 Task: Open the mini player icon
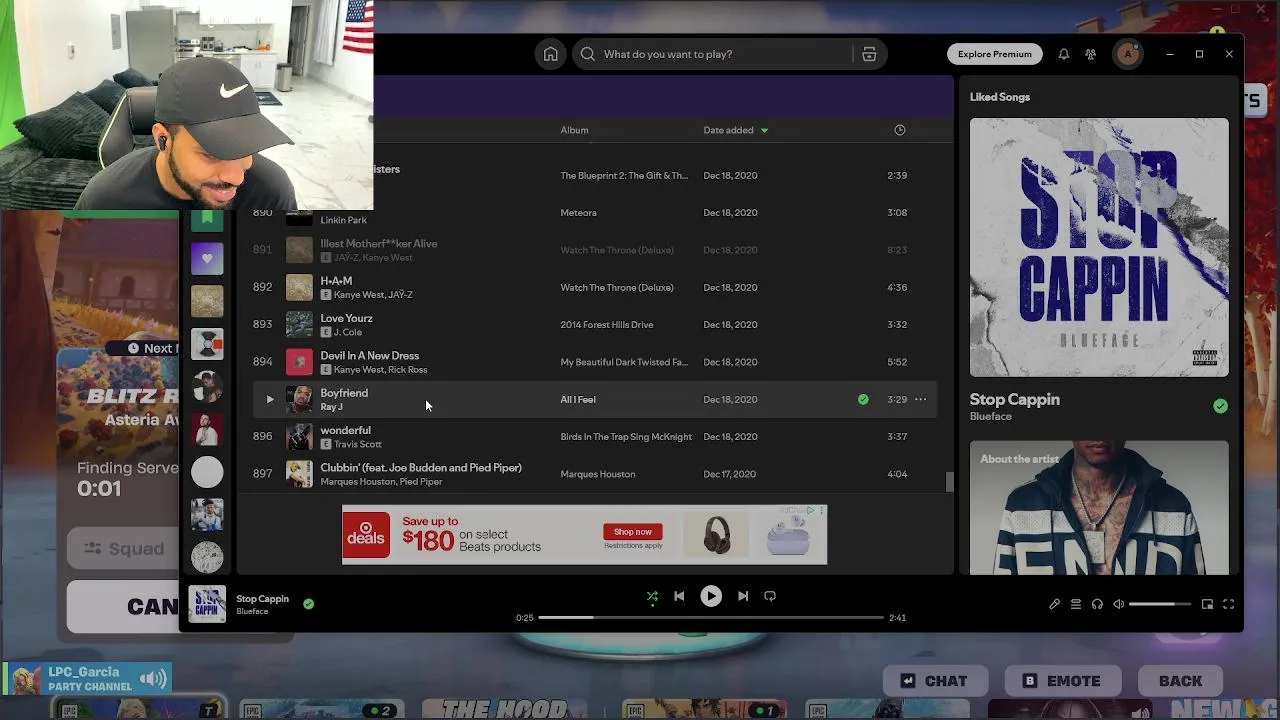pos(1207,604)
